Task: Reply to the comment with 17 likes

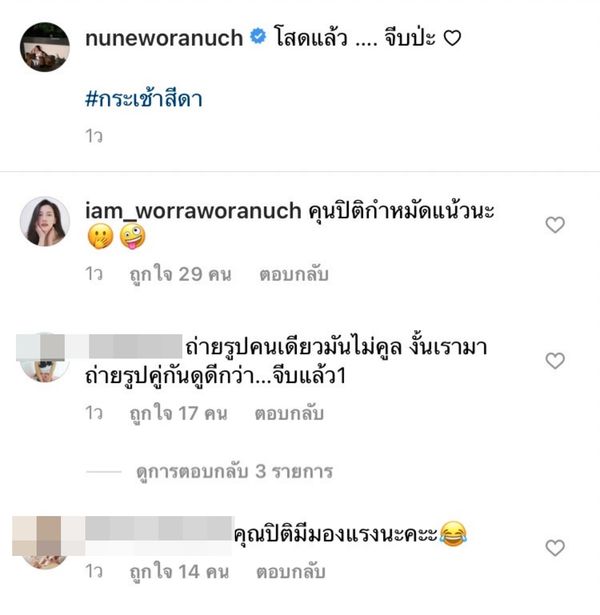Action: click(x=289, y=413)
